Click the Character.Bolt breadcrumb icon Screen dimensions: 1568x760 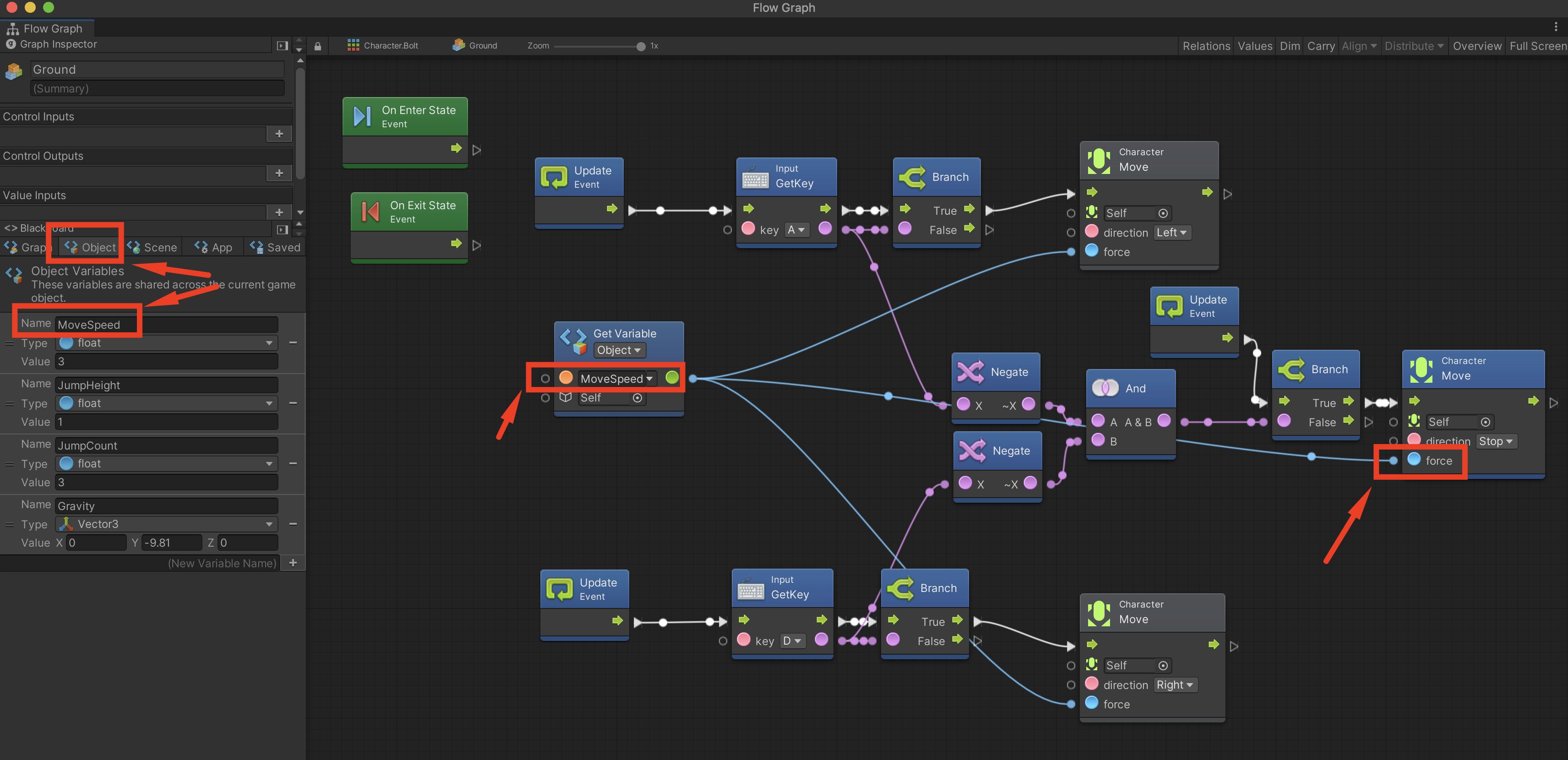[353, 45]
